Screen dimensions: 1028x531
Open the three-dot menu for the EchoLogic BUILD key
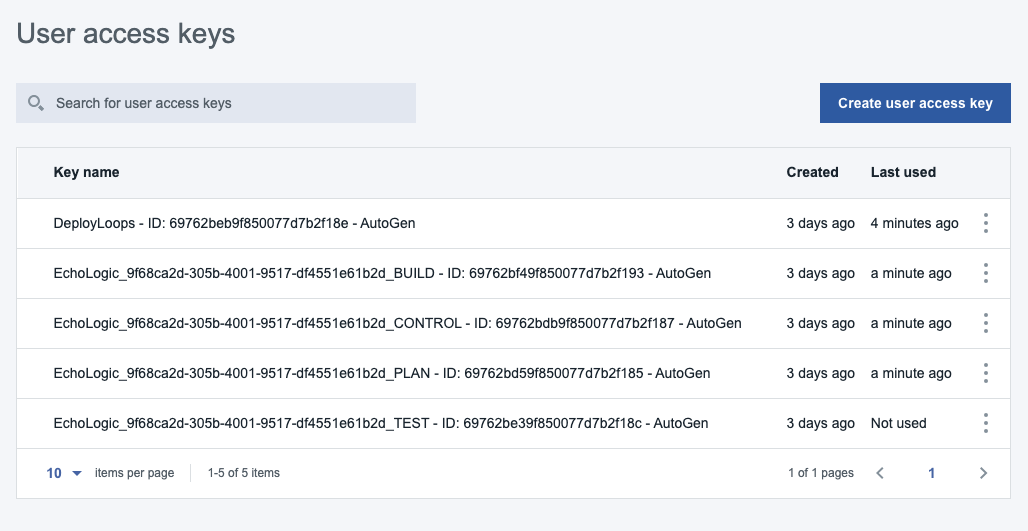click(985, 273)
